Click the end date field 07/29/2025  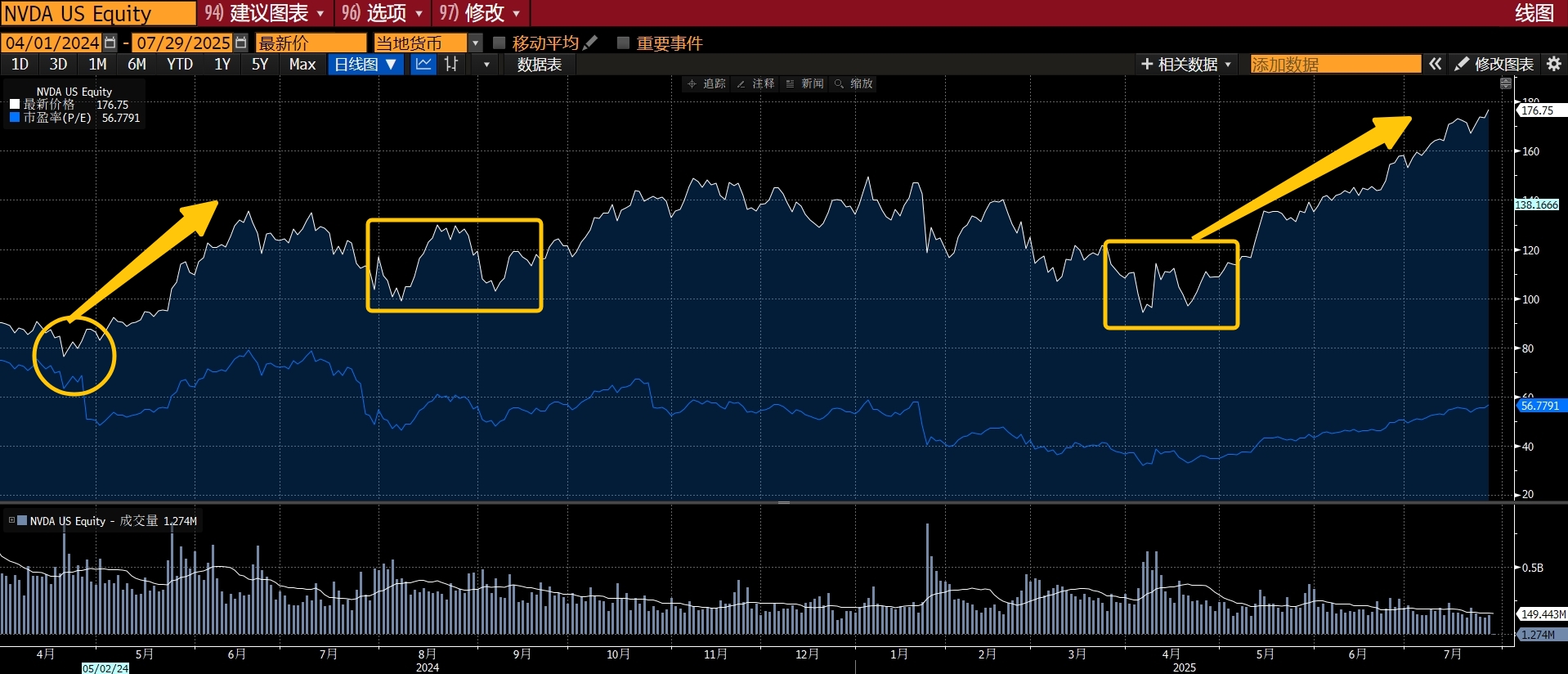pos(182,43)
